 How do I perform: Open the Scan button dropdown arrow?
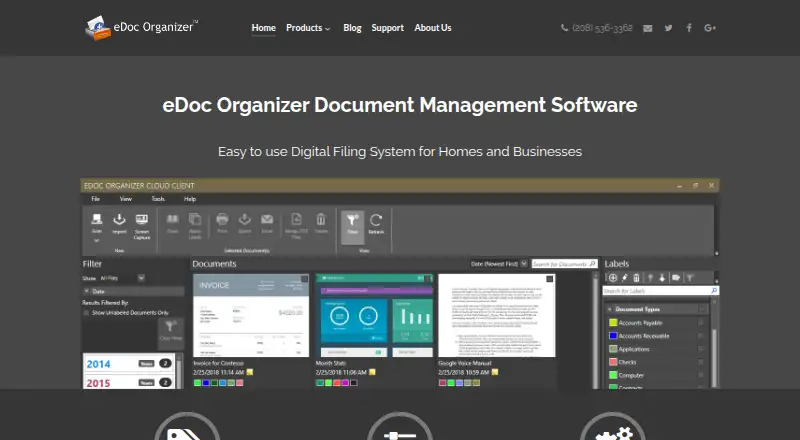click(96, 240)
